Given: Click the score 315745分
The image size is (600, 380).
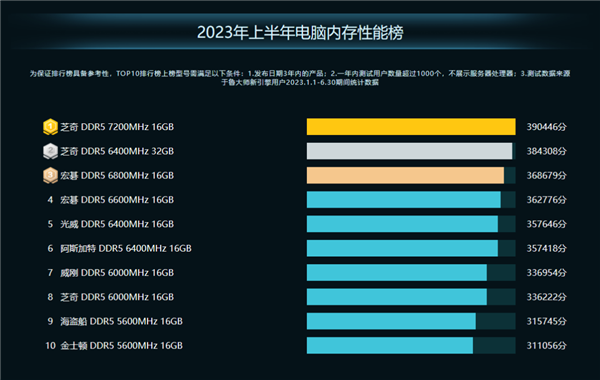Looking at the screenshot, I should (546, 321).
